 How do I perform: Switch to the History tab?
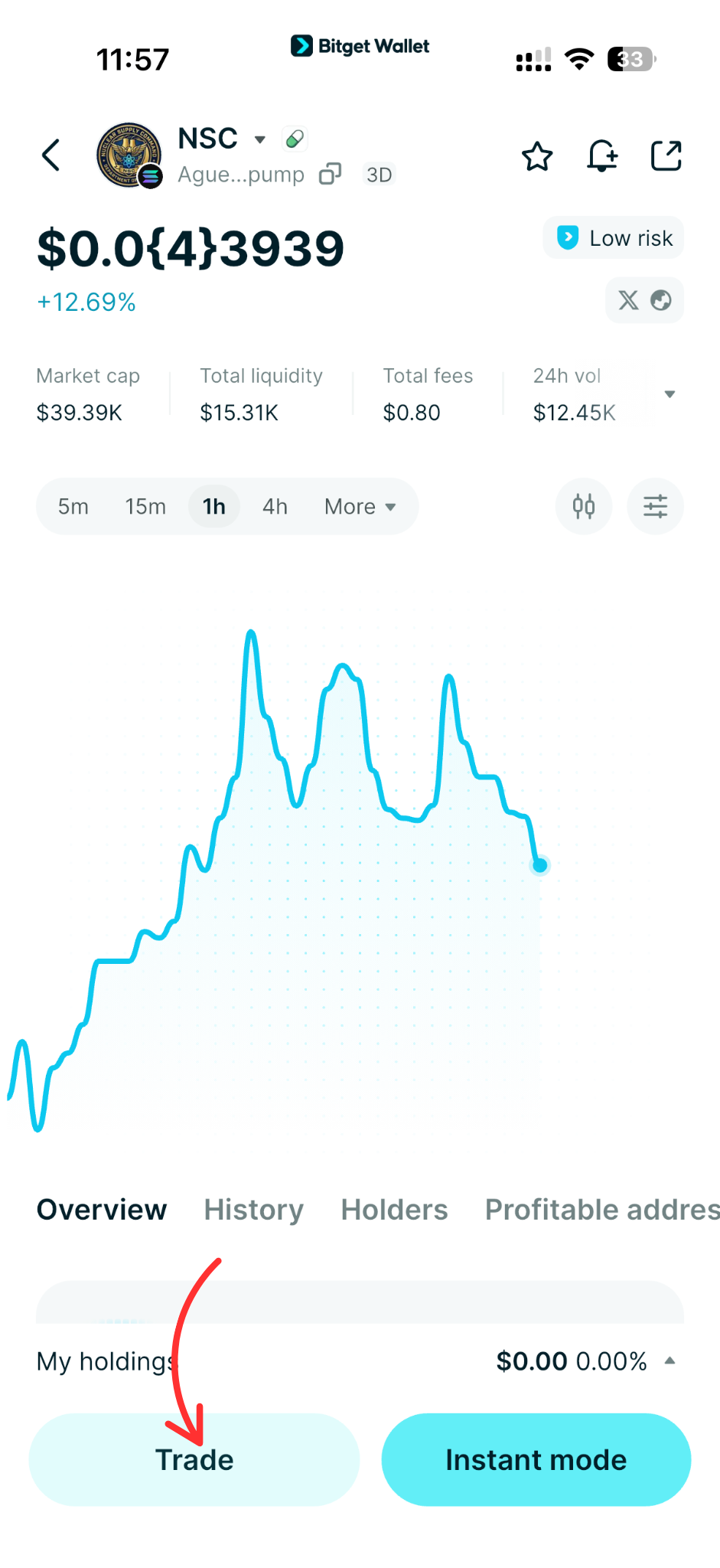click(x=253, y=1210)
